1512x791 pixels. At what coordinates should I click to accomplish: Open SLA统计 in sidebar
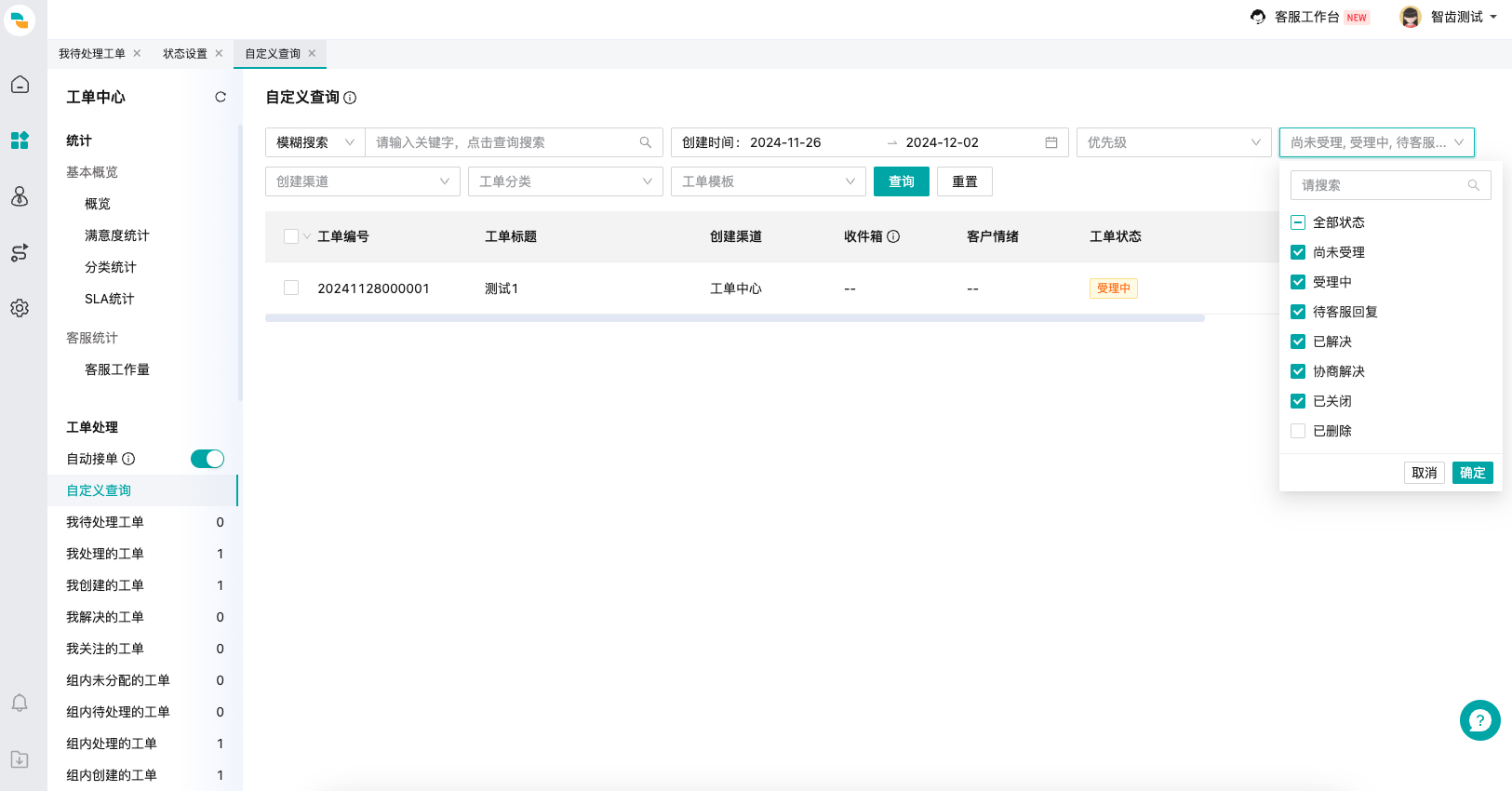click(x=110, y=299)
